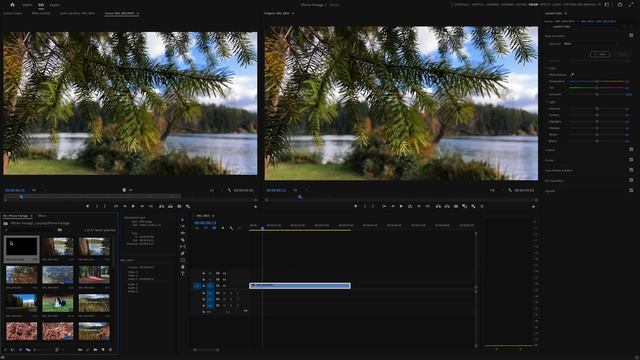Select the Hand tool

point(182,267)
